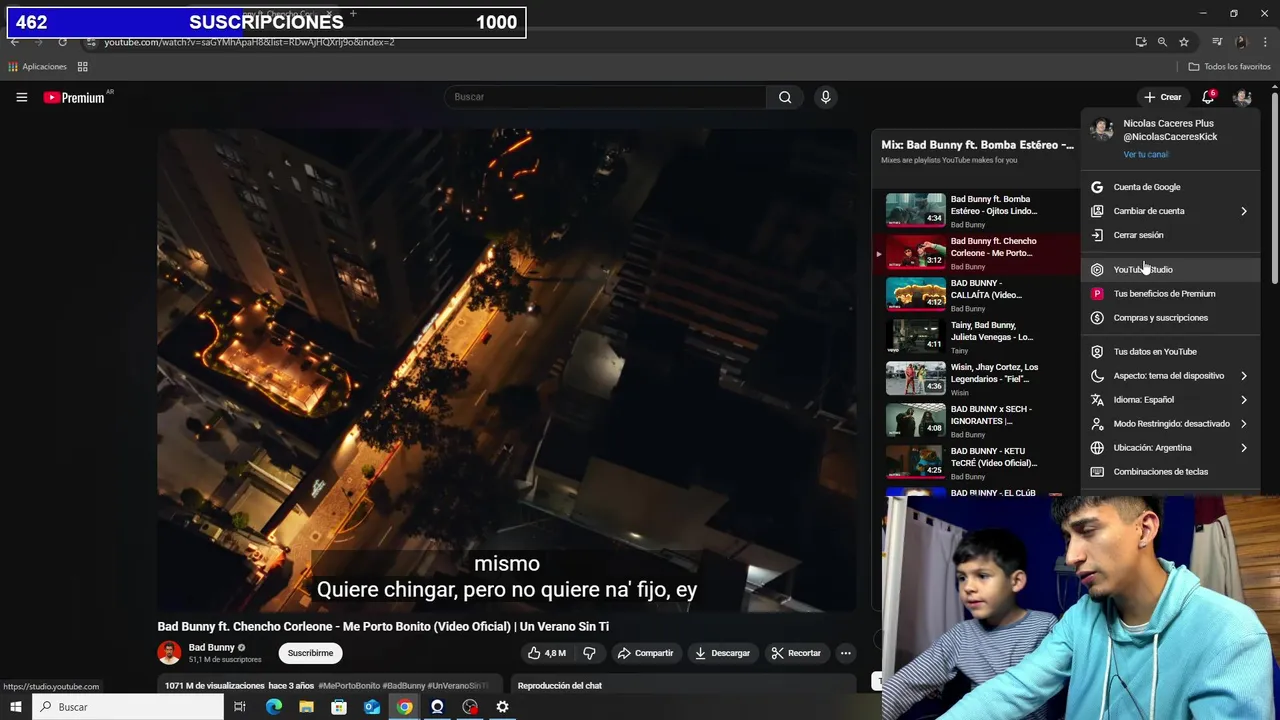1280x720 pixels.
Task: Open the YouTube hamburger guide menu
Action: pyautogui.click(x=21, y=97)
